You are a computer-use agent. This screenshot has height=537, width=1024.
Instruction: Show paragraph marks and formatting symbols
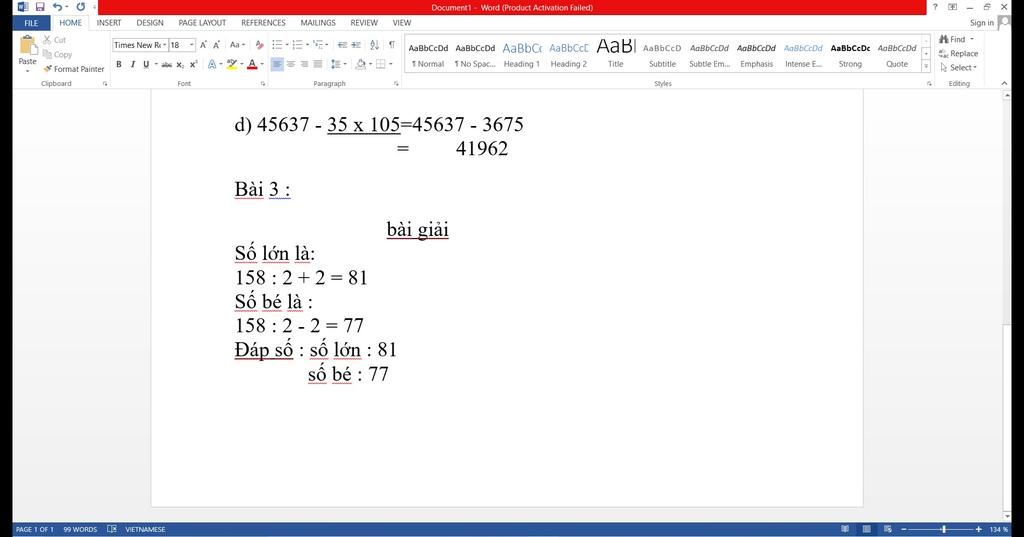click(391, 45)
